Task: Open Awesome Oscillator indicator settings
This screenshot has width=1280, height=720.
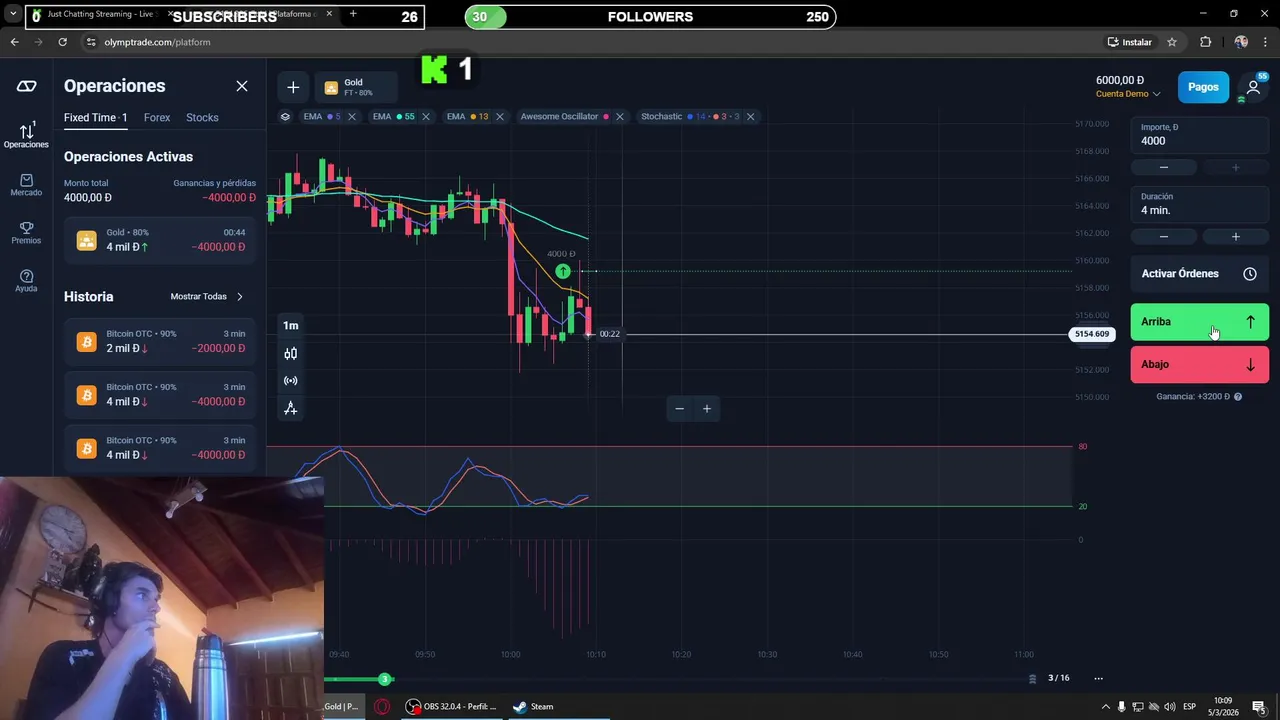Action: [565, 116]
